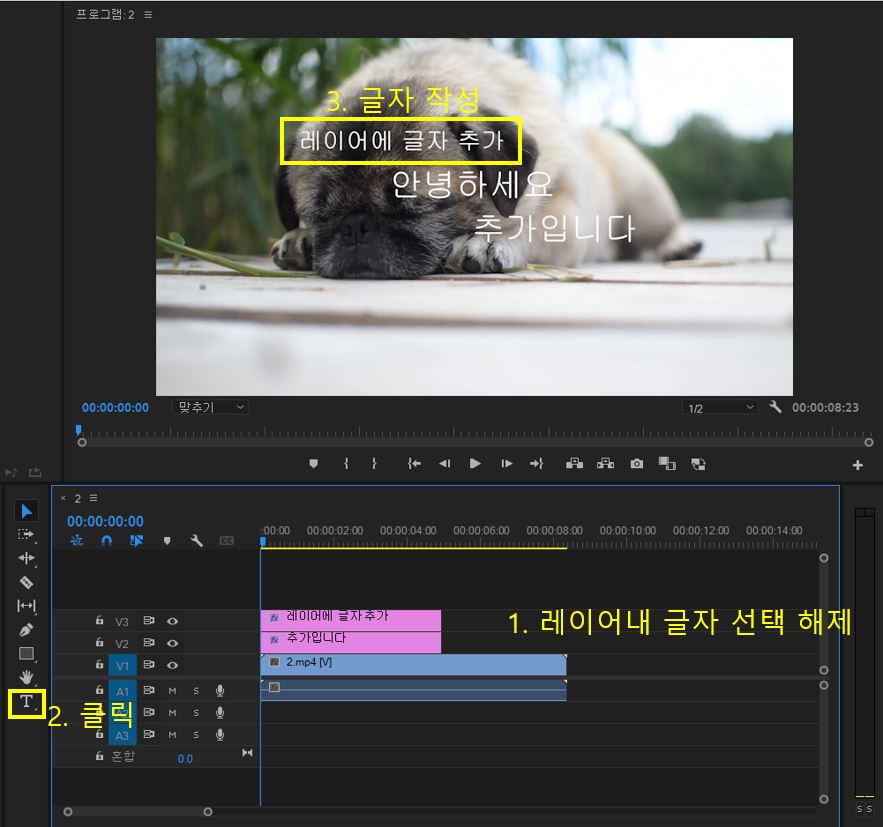The height and width of the screenshot is (827, 883).
Task: Click the program monitor playhead marker
Action: [78, 430]
